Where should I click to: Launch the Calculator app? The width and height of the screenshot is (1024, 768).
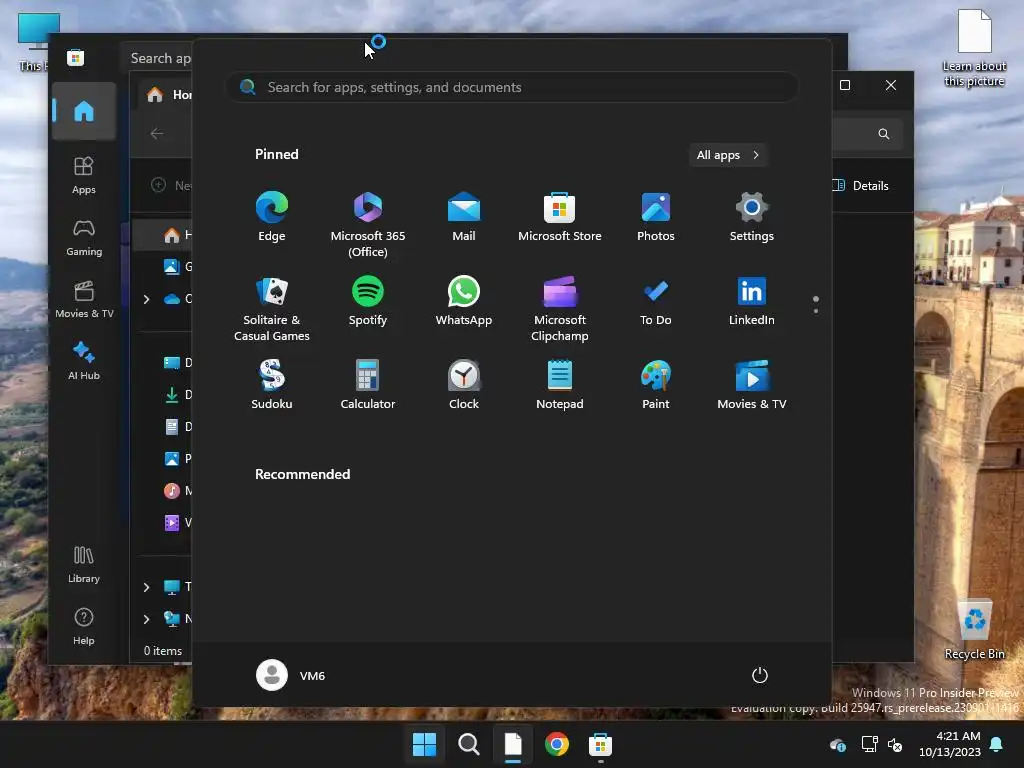click(368, 385)
